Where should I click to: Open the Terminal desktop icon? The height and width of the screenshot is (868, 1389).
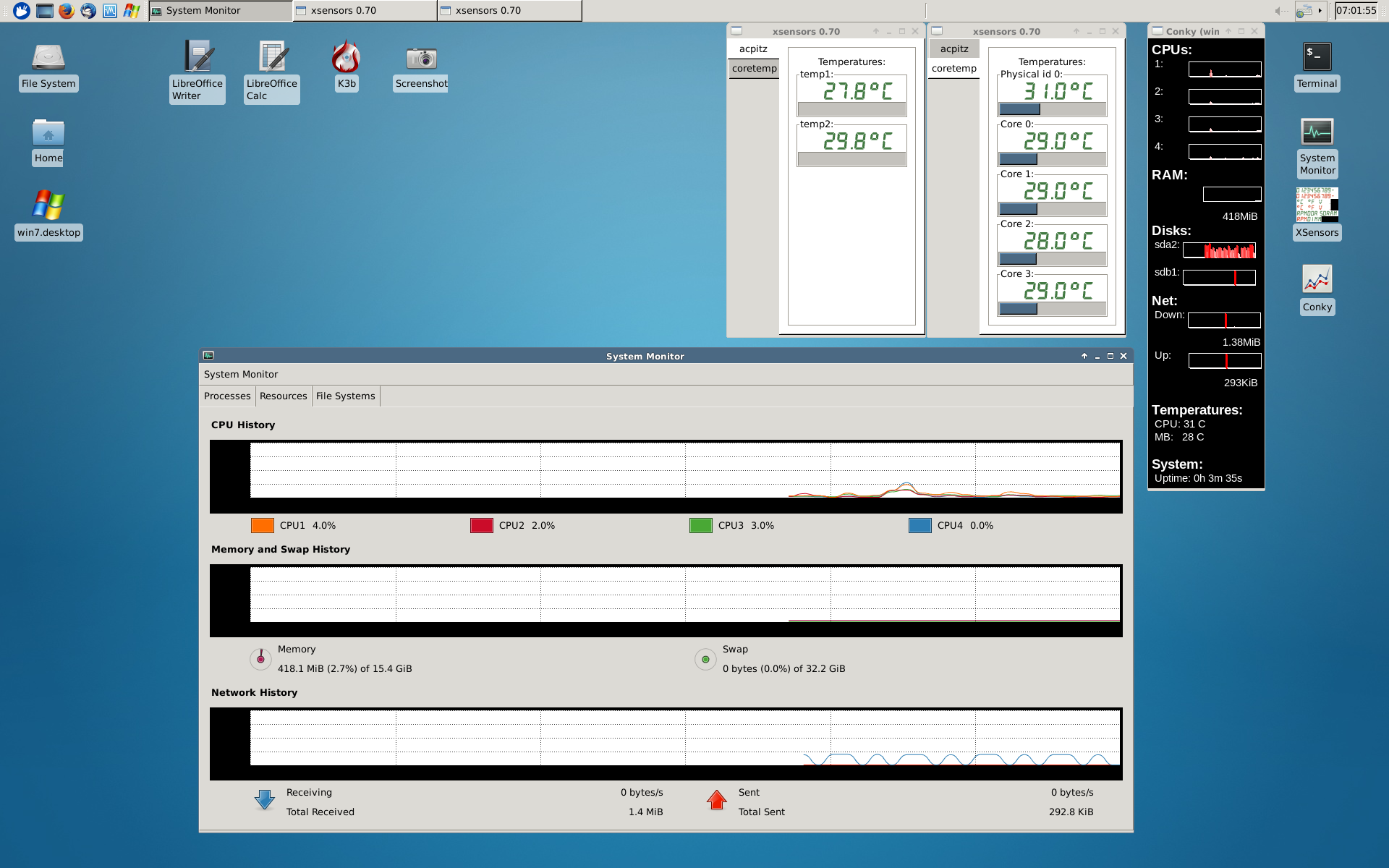[1317, 57]
